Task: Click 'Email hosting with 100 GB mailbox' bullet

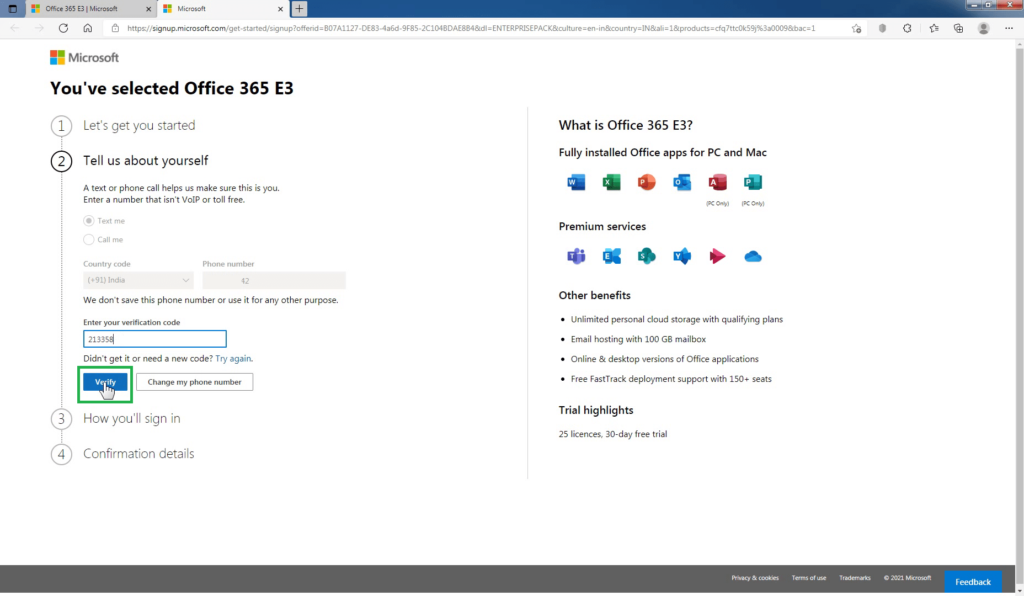Action: (638, 339)
